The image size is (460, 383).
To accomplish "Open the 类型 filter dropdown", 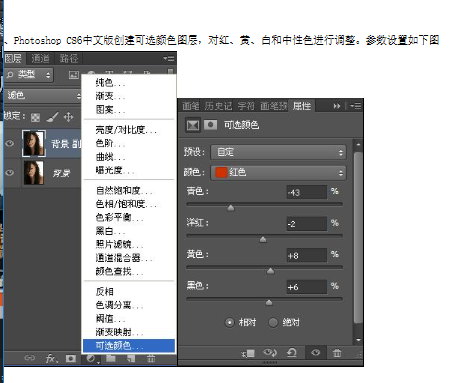I will [29, 75].
